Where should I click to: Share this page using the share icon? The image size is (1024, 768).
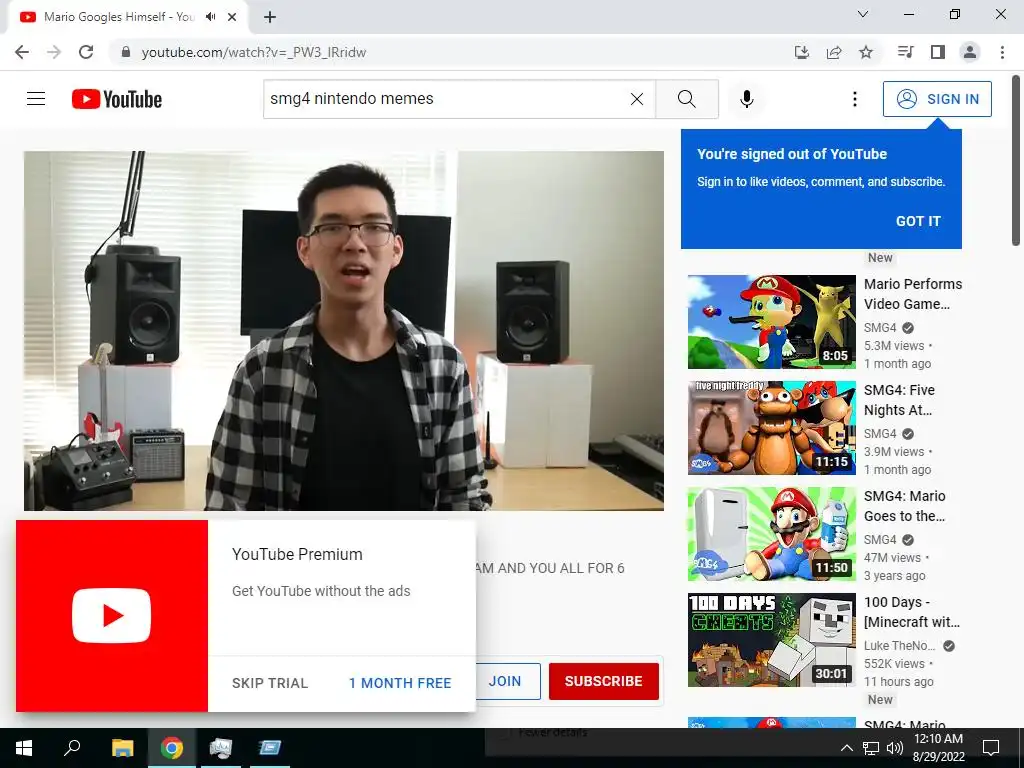pos(834,52)
